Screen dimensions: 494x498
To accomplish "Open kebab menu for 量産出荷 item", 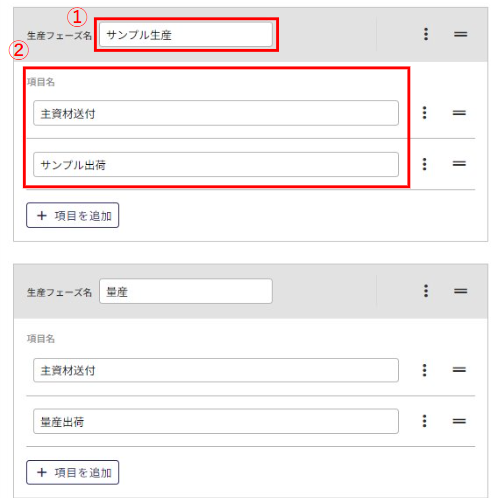I will point(424,421).
